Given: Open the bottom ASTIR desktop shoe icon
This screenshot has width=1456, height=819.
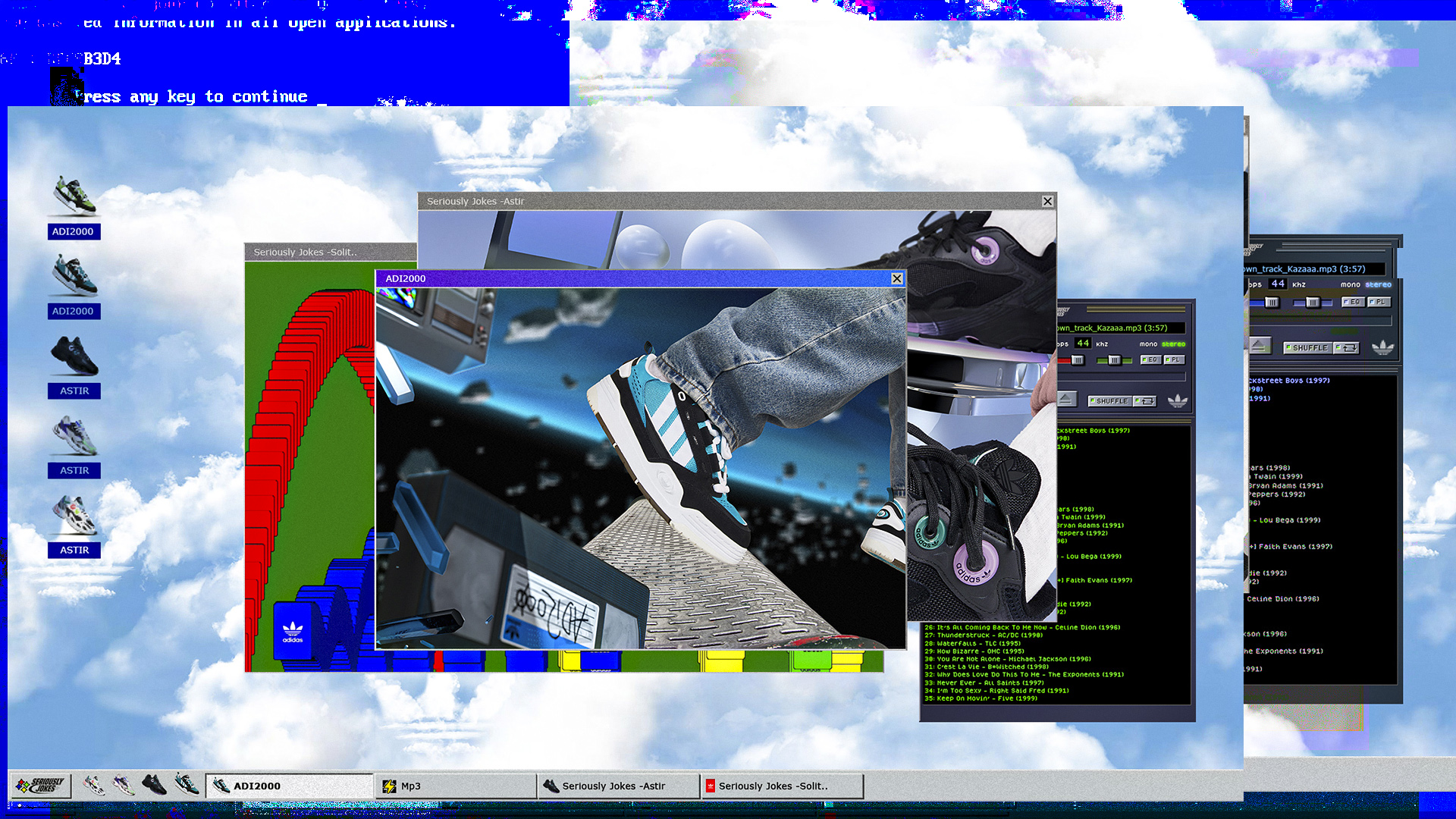Looking at the screenshot, I should pyautogui.click(x=74, y=516).
